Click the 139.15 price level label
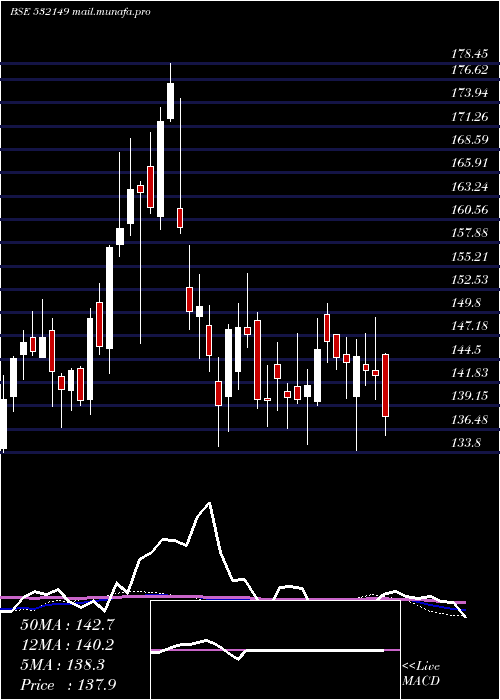Viewport: 500px width, 700px height. pyautogui.click(x=469, y=396)
